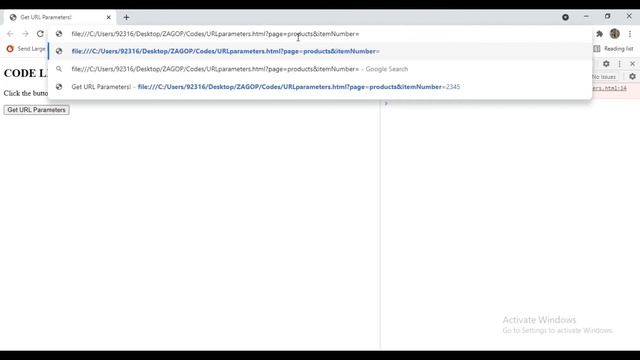Screen dimensions: 640x360
Task: Click the console prompt chevron
Action: point(386,104)
